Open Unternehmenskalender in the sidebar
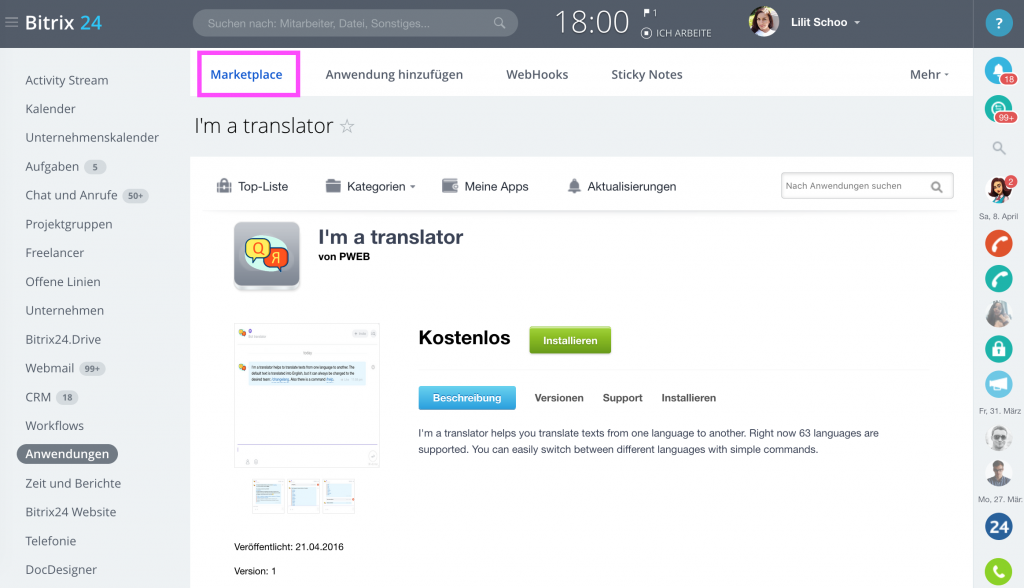This screenshot has width=1024, height=588. click(92, 138)
